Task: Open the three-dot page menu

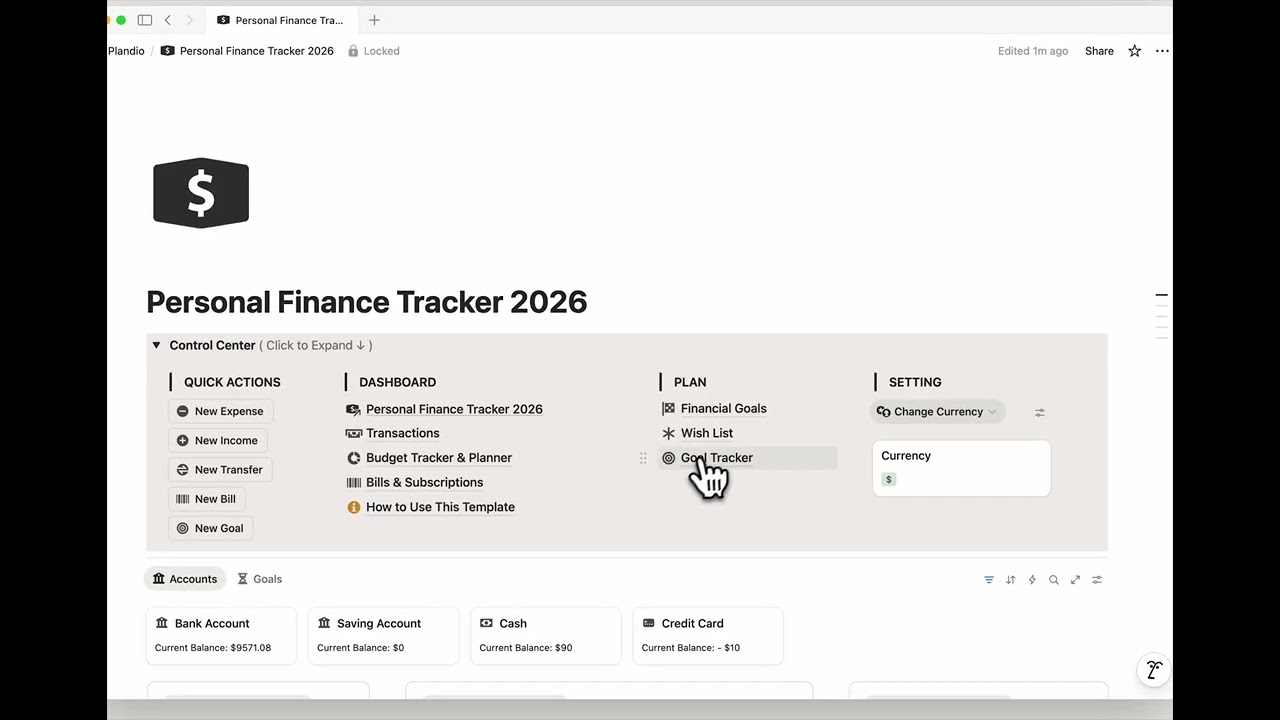Action: click(x=1162, y=51)
